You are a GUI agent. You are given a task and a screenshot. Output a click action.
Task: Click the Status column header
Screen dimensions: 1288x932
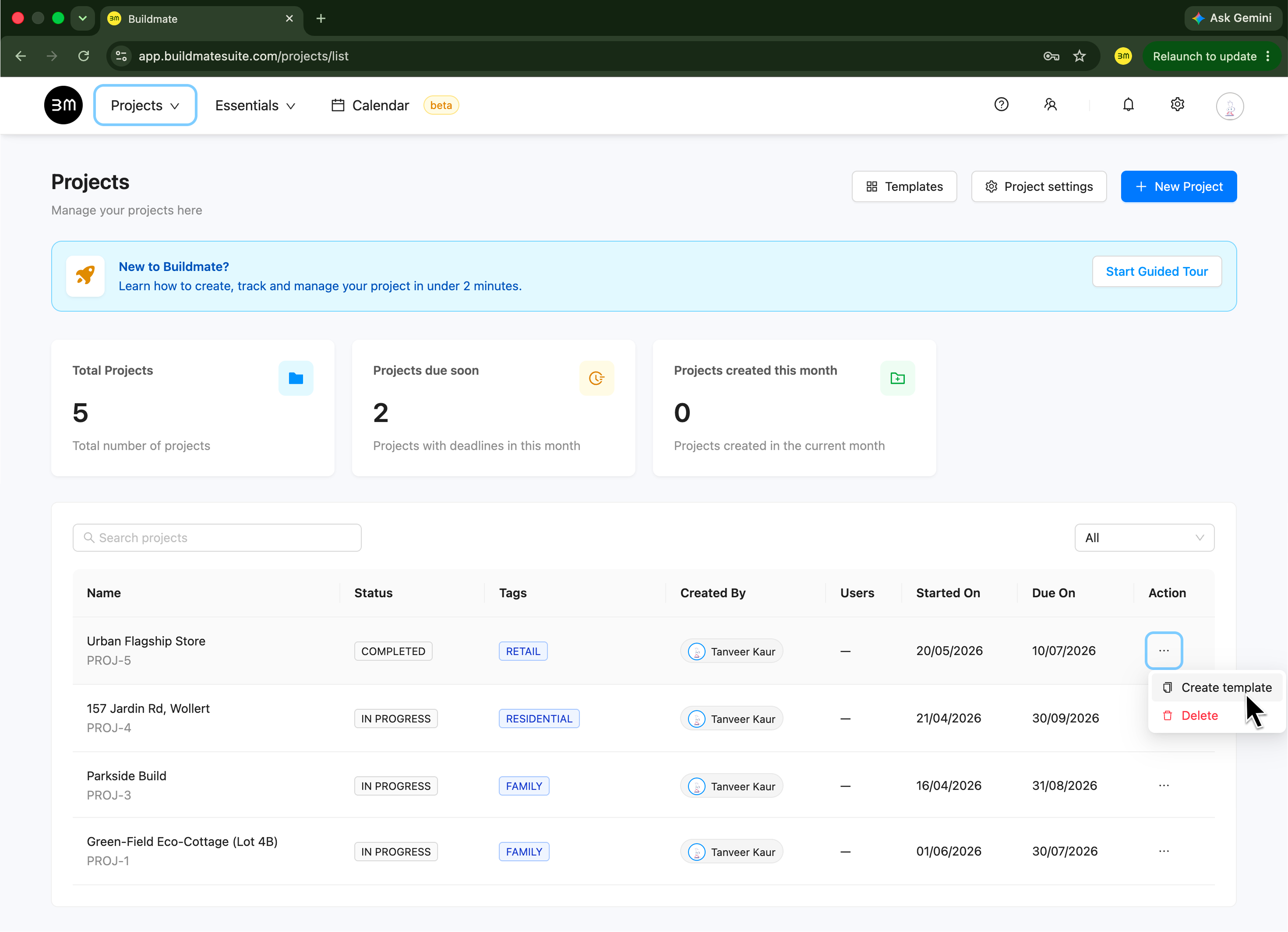click(373, 593)
